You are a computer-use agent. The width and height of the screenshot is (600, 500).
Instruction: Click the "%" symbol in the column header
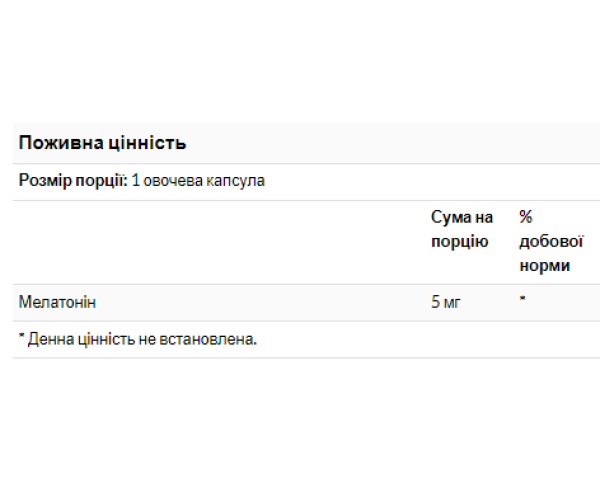(x=526, y=217)
